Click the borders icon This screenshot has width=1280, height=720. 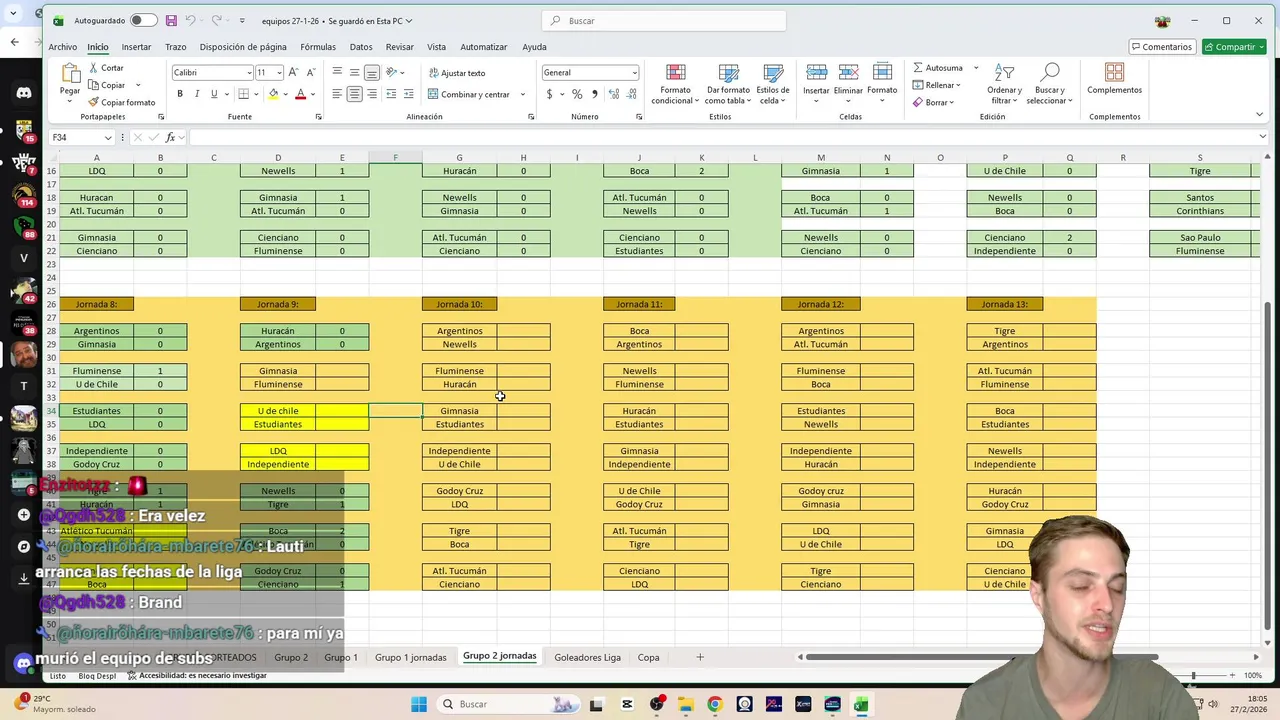click(x=243, y=94)
